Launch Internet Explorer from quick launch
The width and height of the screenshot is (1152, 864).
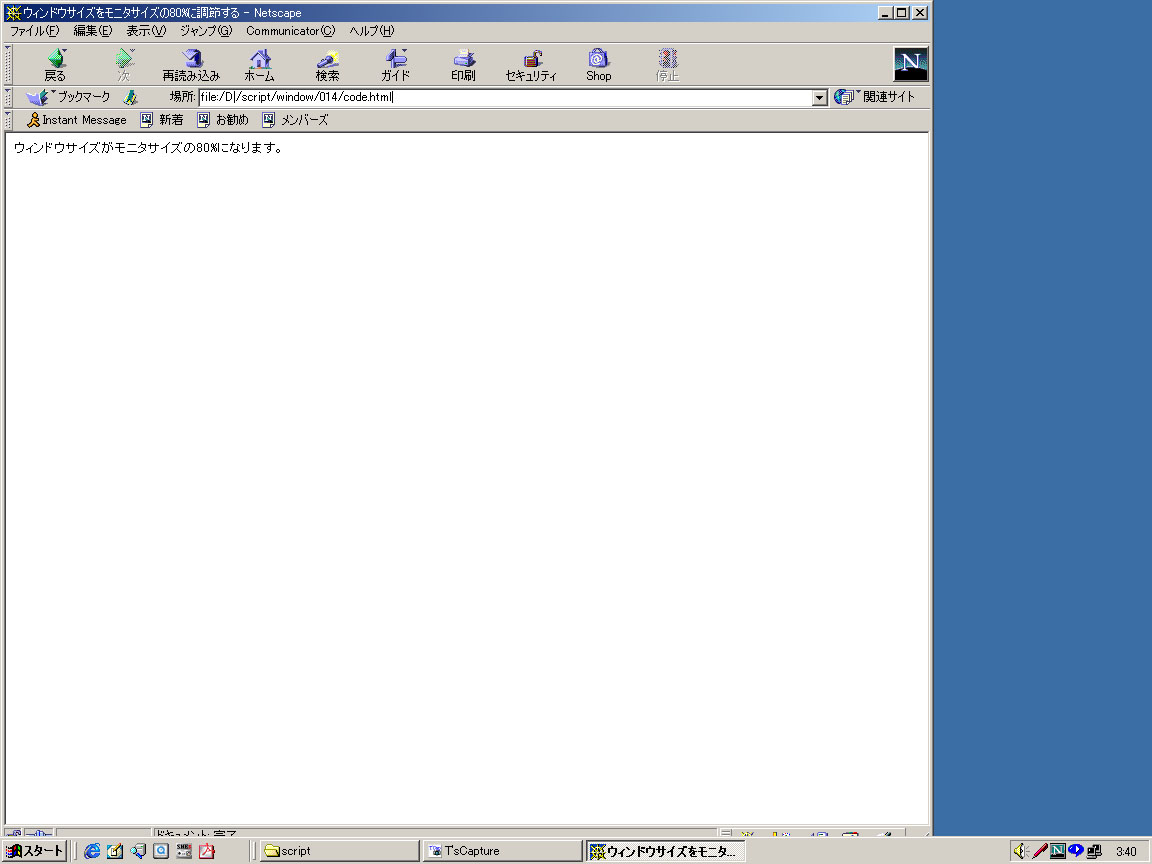tap(92, 851)
